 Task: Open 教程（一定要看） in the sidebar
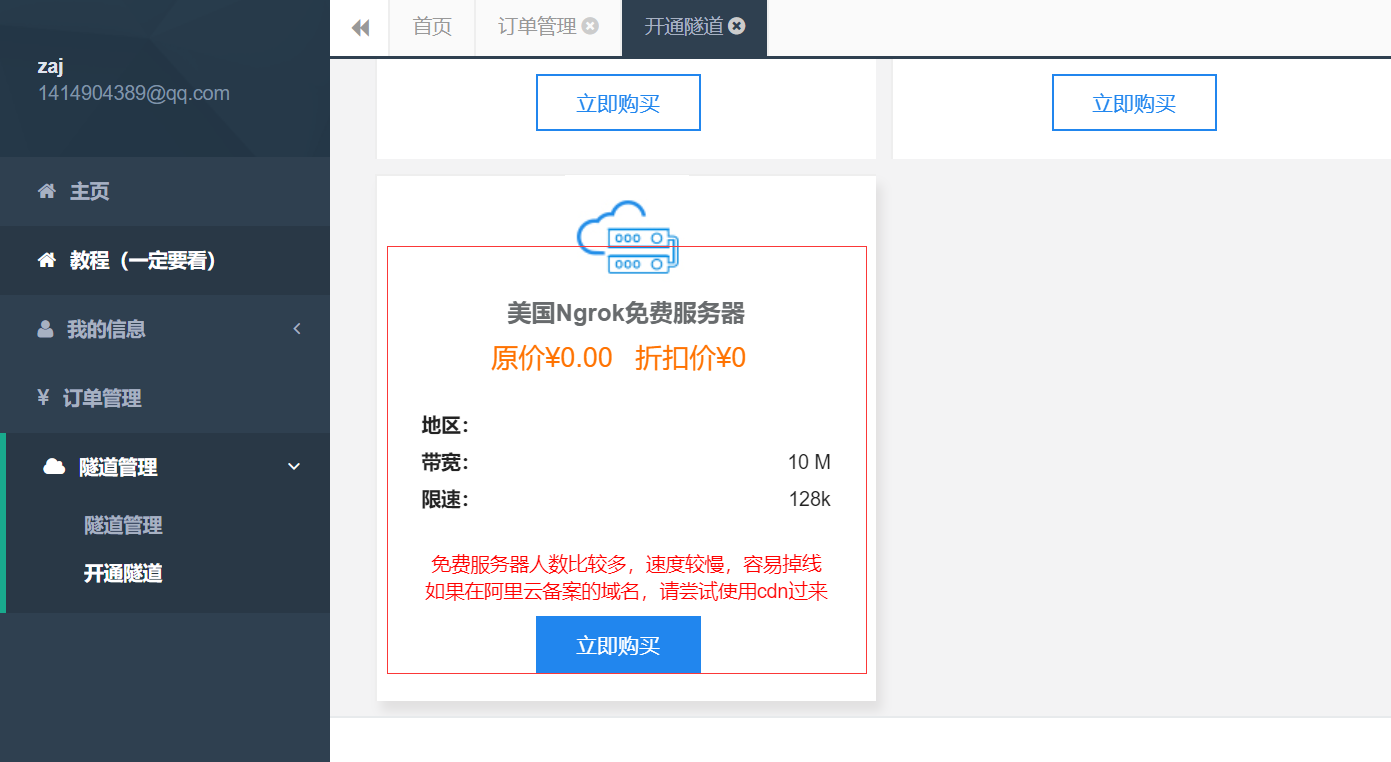pos(165,260)
